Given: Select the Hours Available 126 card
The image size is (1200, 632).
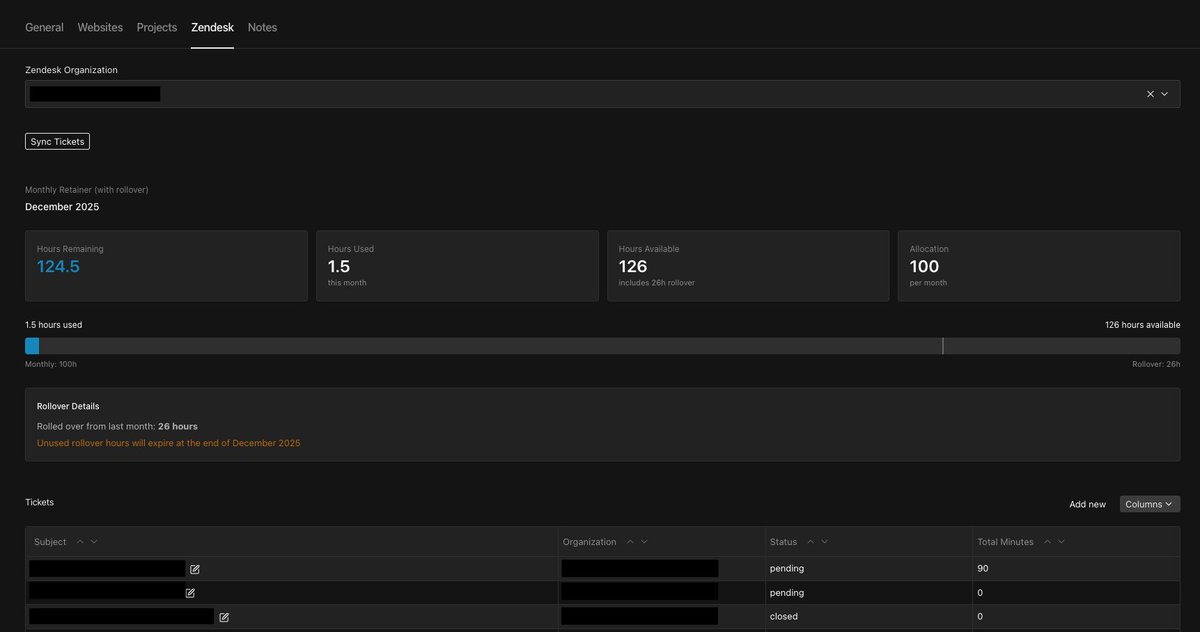Looking at the screenshot, I should click(748, 266).
